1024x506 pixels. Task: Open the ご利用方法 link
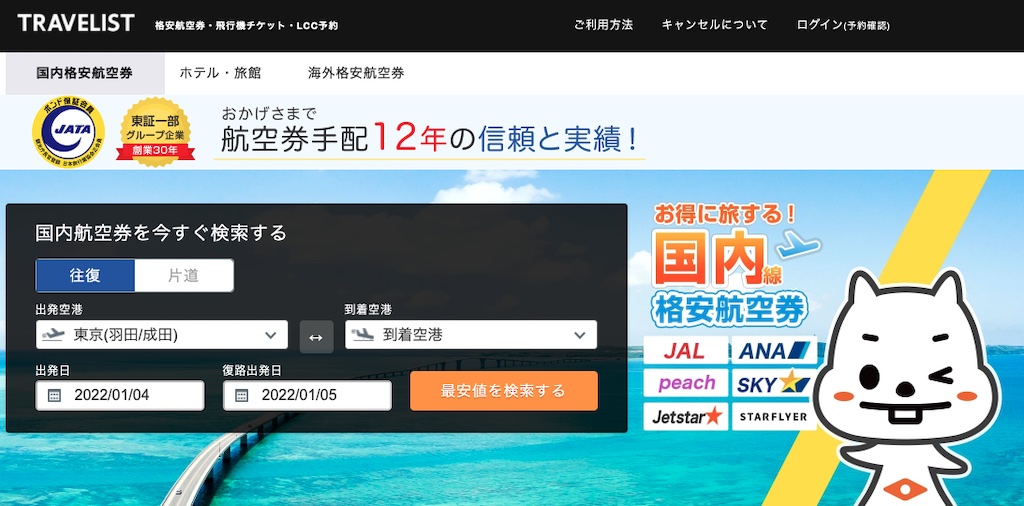coord(603,25)
